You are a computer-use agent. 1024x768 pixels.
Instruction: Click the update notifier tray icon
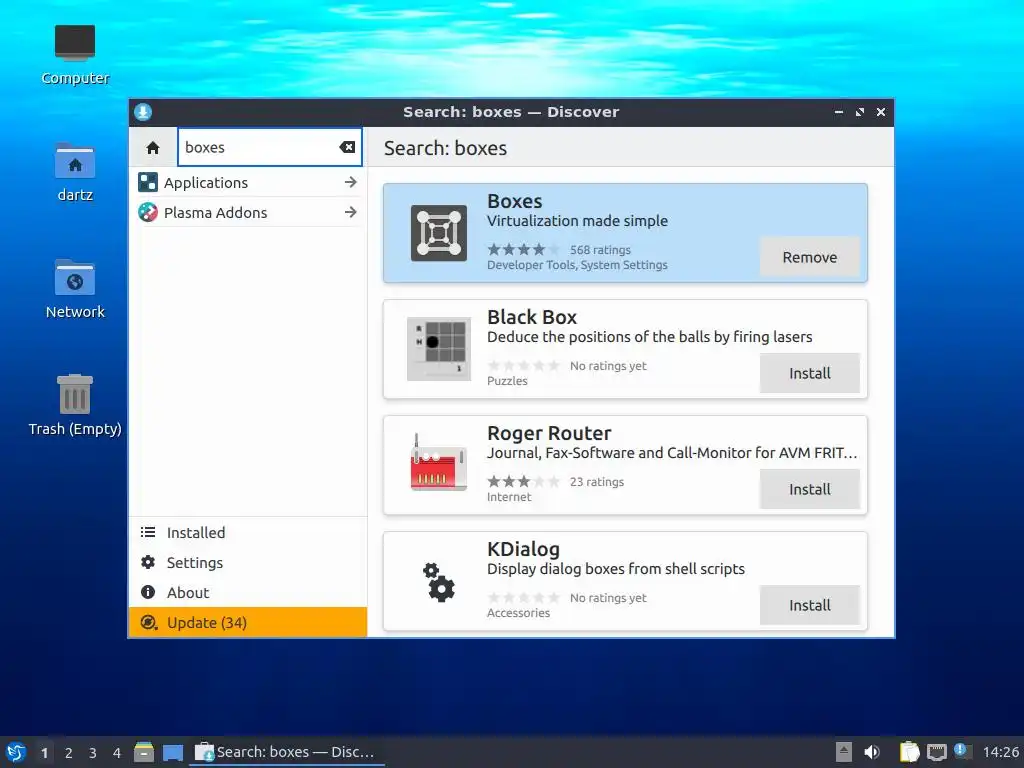tap(961, 750)
